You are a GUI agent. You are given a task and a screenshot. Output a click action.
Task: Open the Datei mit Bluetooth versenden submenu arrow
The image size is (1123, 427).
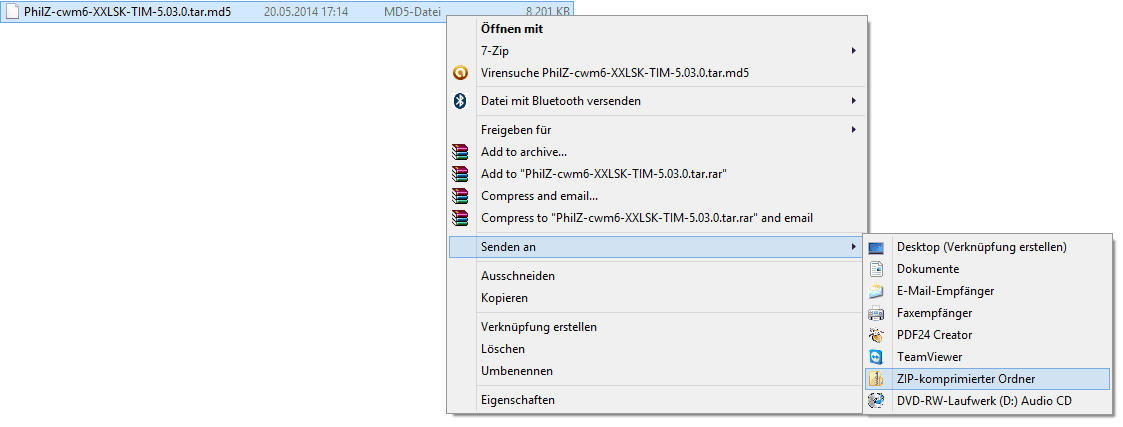(x=853, y=101)
